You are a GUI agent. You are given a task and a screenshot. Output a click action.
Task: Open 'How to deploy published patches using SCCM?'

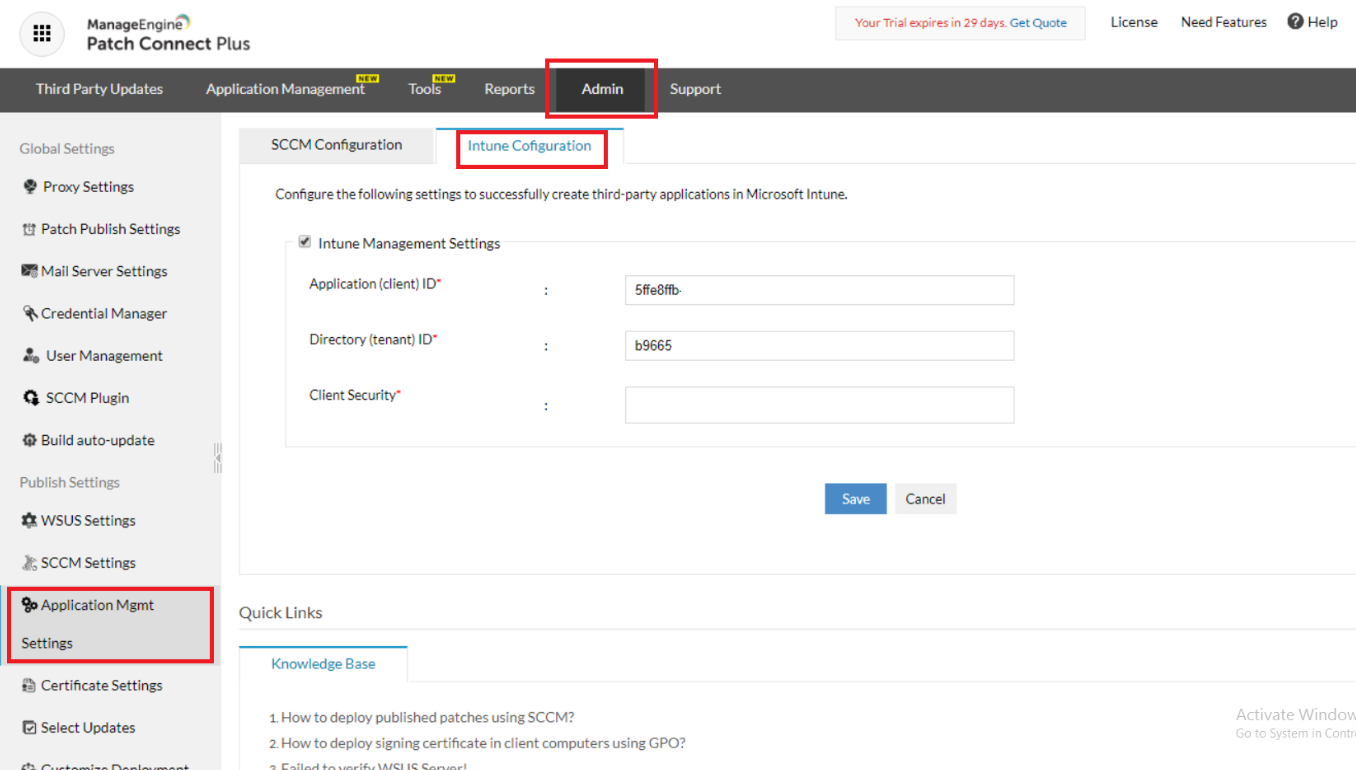tap(428, 717)
